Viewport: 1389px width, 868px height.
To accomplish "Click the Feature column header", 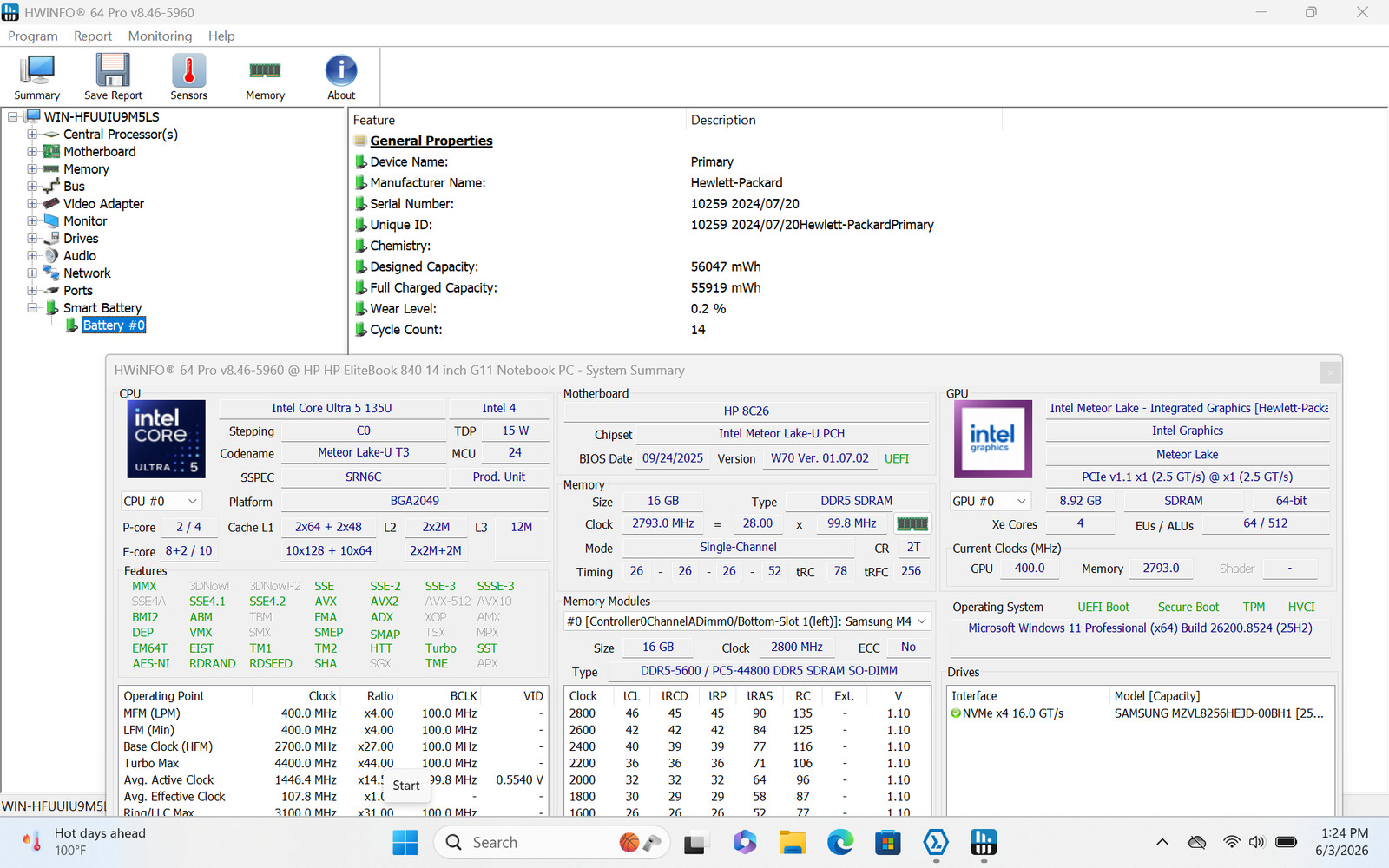I will tap(517, 120).
